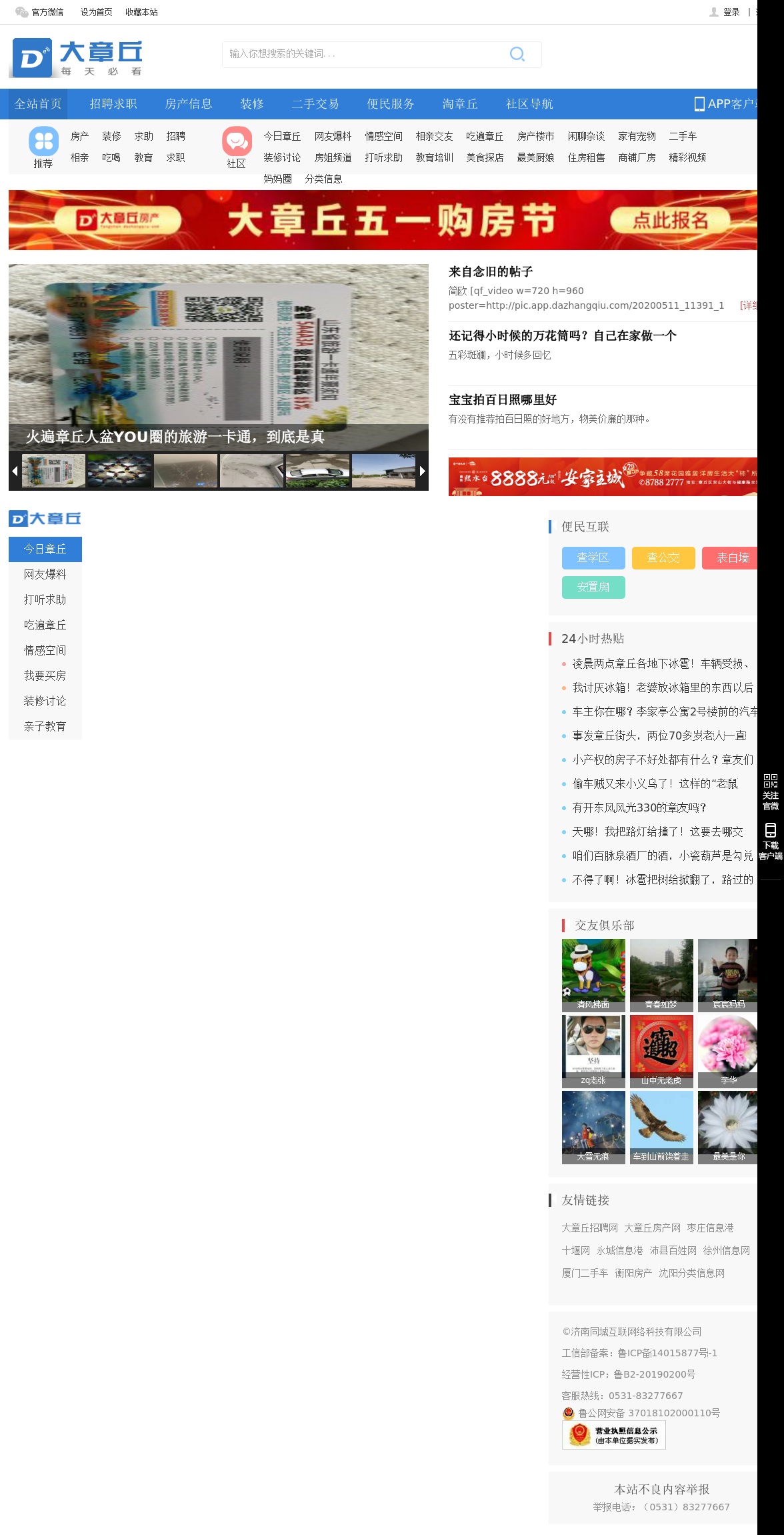The width and height of the screenshot is (784, 1535).
Task: Select 情感空间 in the left sidebar
Action: coord(45,651)
